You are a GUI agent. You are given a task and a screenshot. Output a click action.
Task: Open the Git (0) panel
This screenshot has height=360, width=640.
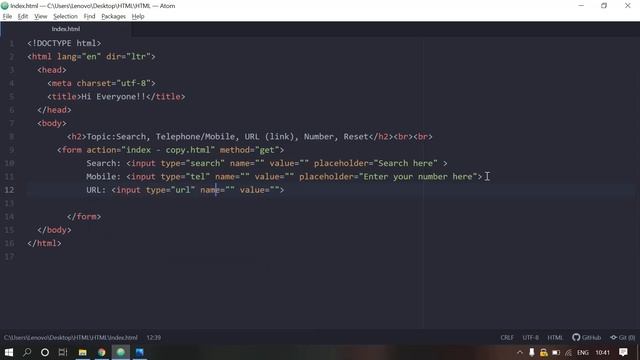tap(622, 338)
